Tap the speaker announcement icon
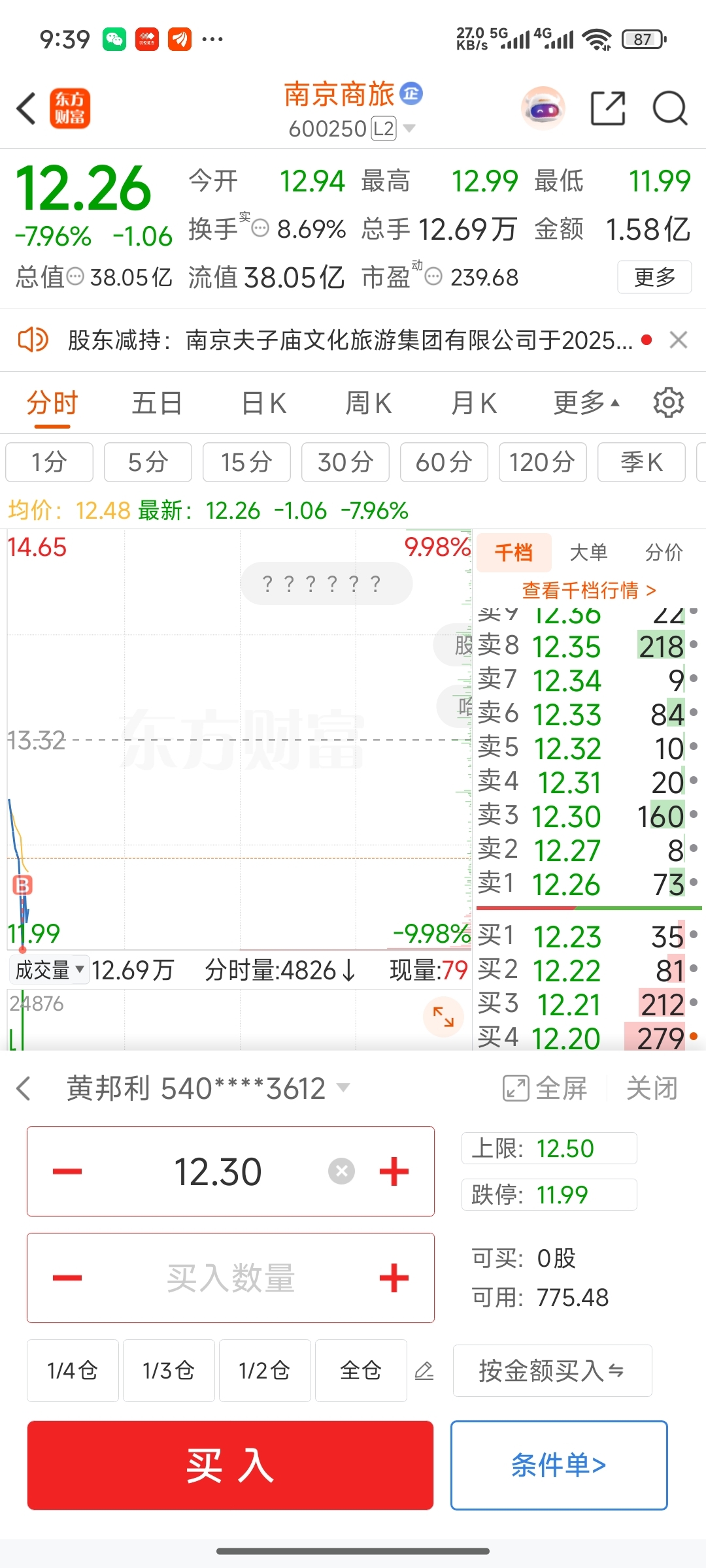 [33, 340]
